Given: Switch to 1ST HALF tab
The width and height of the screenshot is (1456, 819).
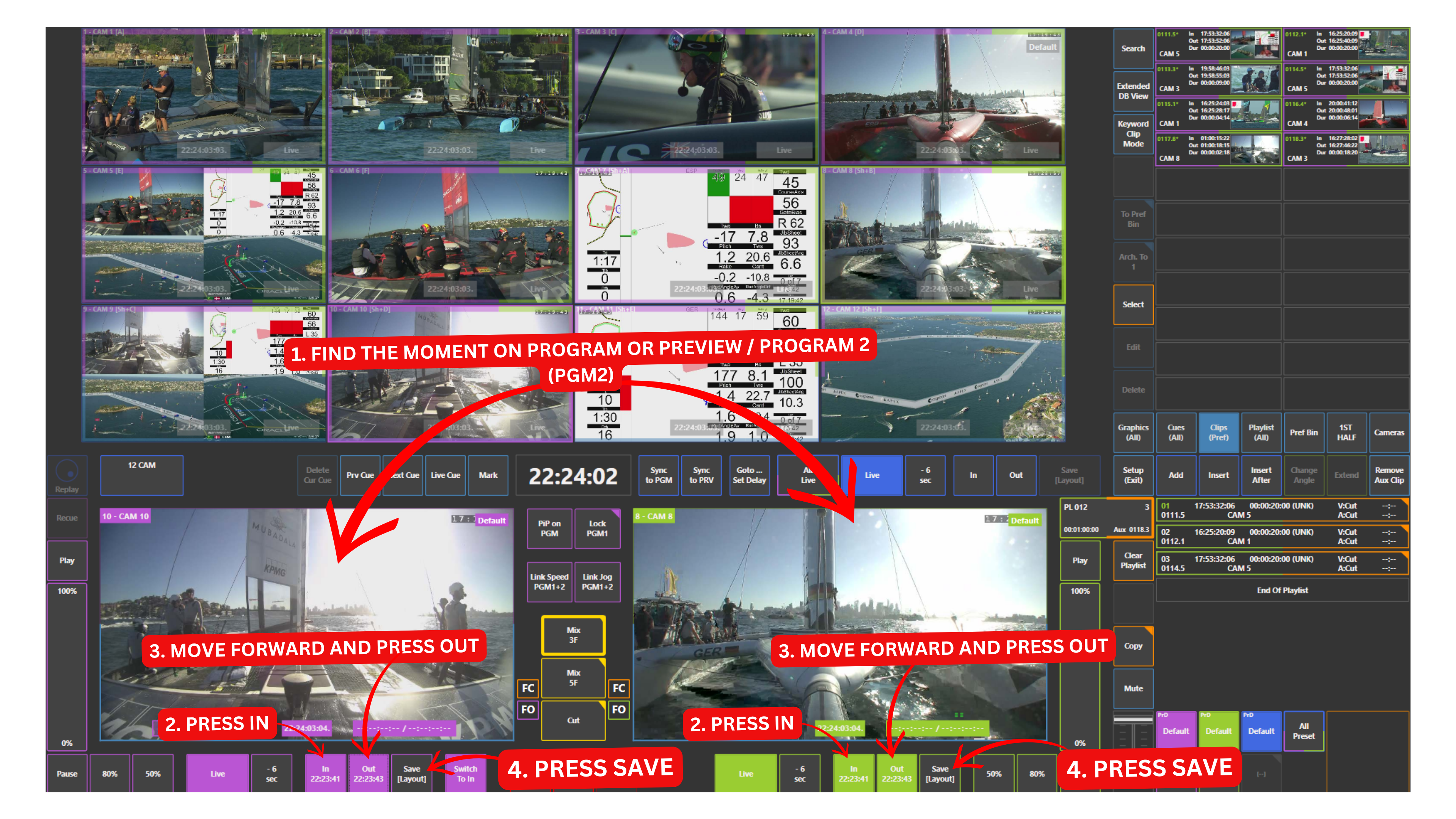Looking at the screenshot, I should [1346, 432].
